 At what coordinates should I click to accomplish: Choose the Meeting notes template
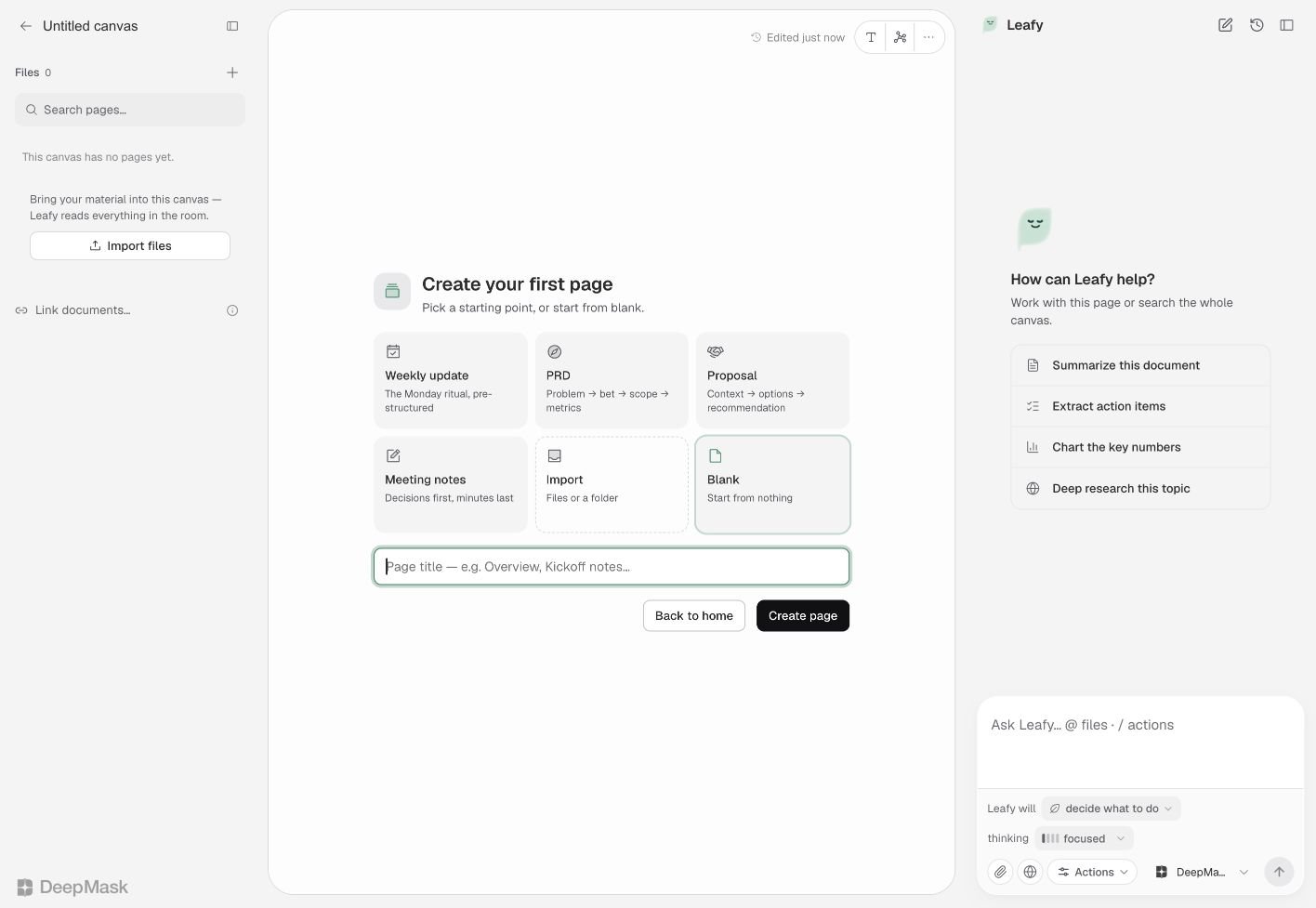click(451, 485)
